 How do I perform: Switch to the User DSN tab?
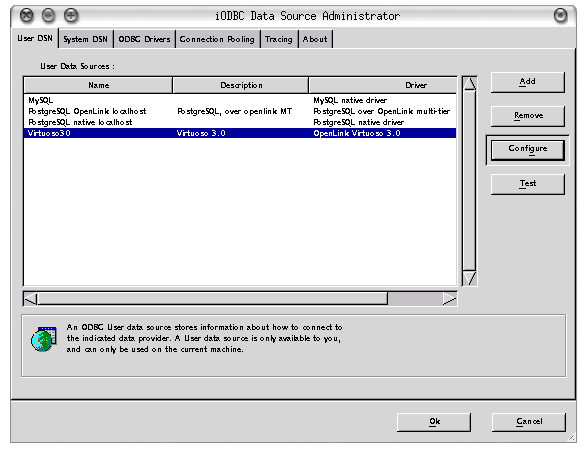pos(35,38)
